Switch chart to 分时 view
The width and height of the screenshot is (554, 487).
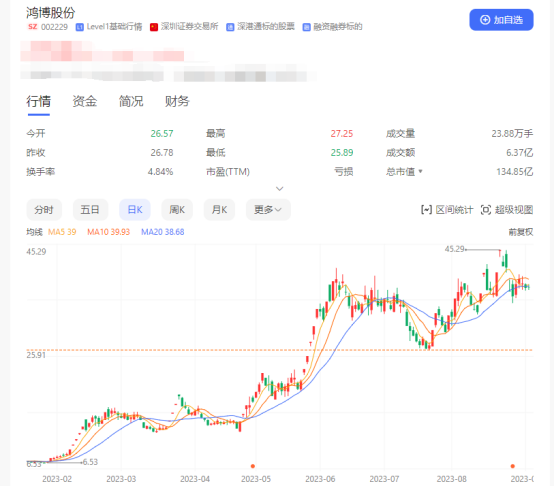click(44, 210)
